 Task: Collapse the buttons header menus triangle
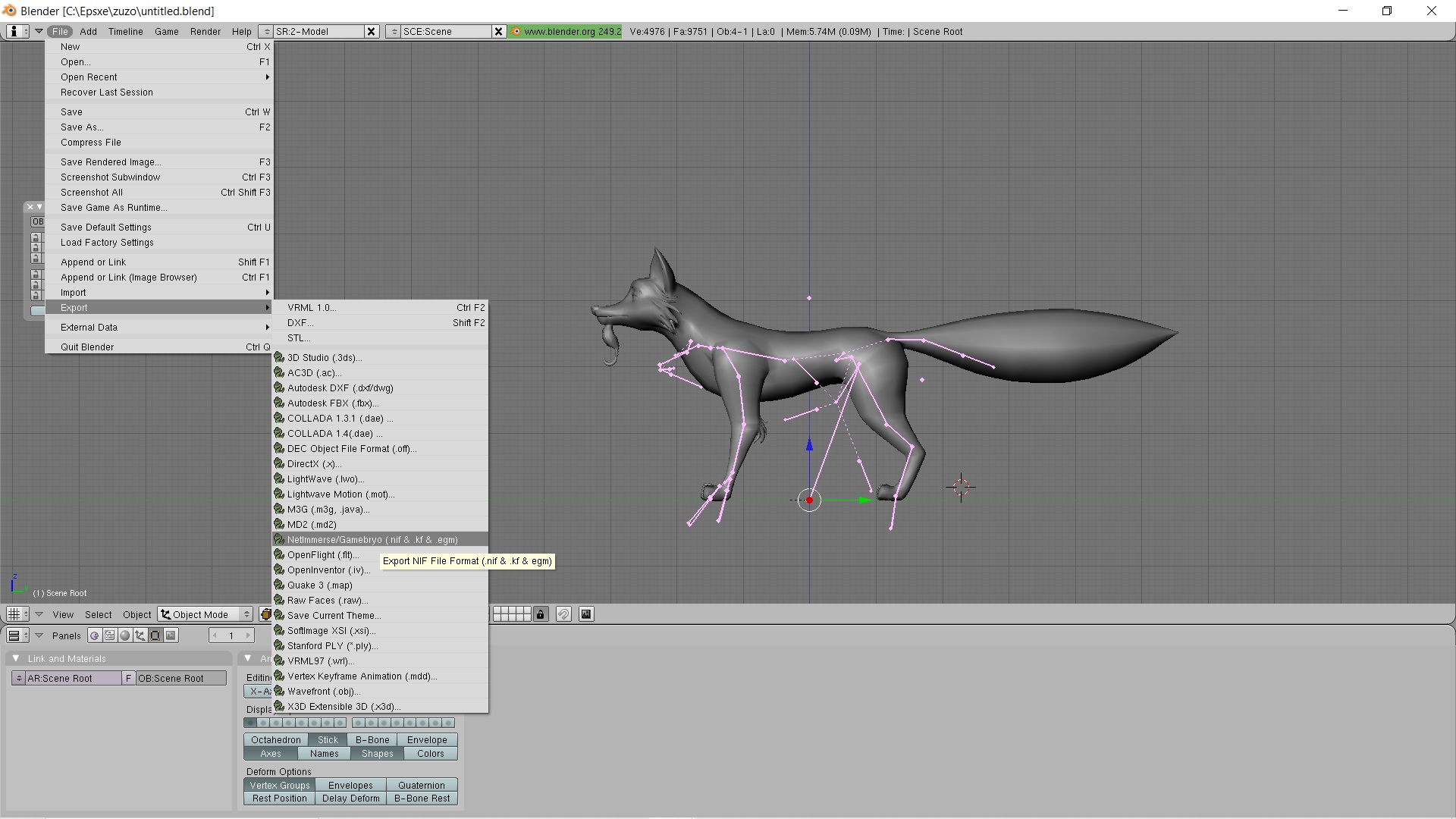tap(39, 635)
